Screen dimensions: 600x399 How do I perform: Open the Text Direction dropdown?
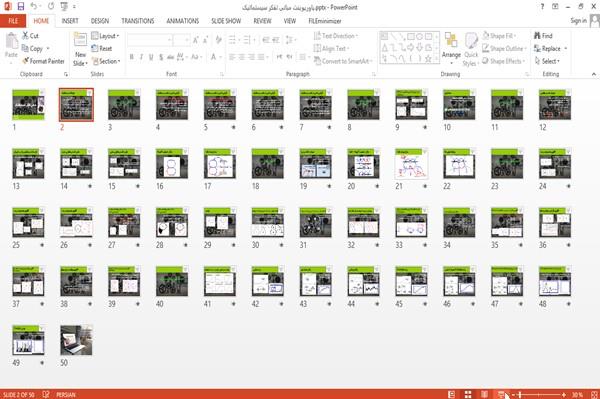coord(336,36)
